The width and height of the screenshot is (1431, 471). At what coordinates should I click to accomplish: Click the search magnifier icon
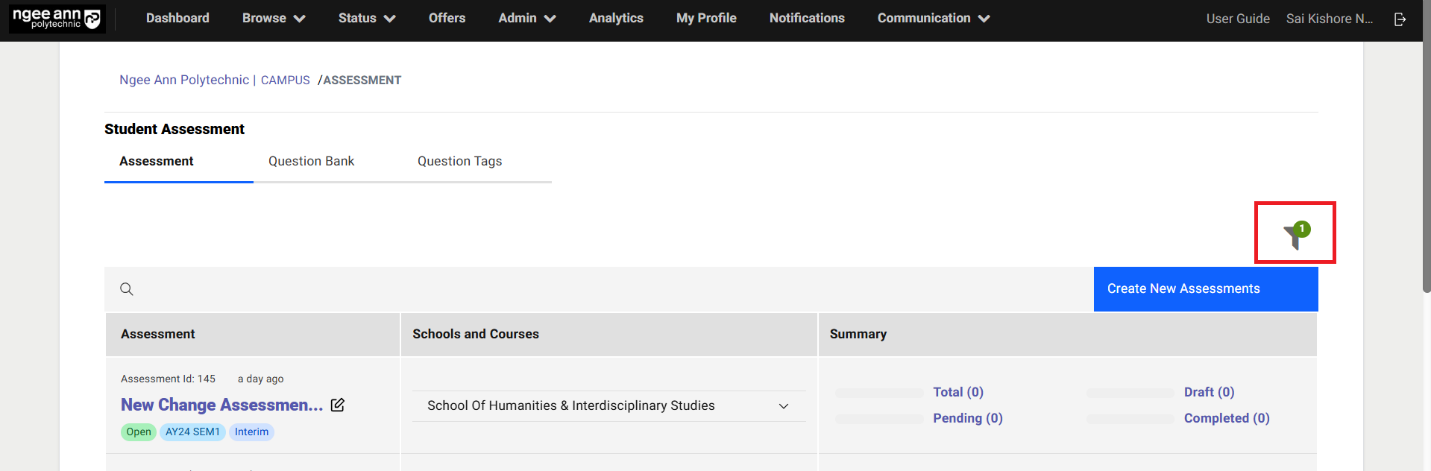(x=127, y=289)
